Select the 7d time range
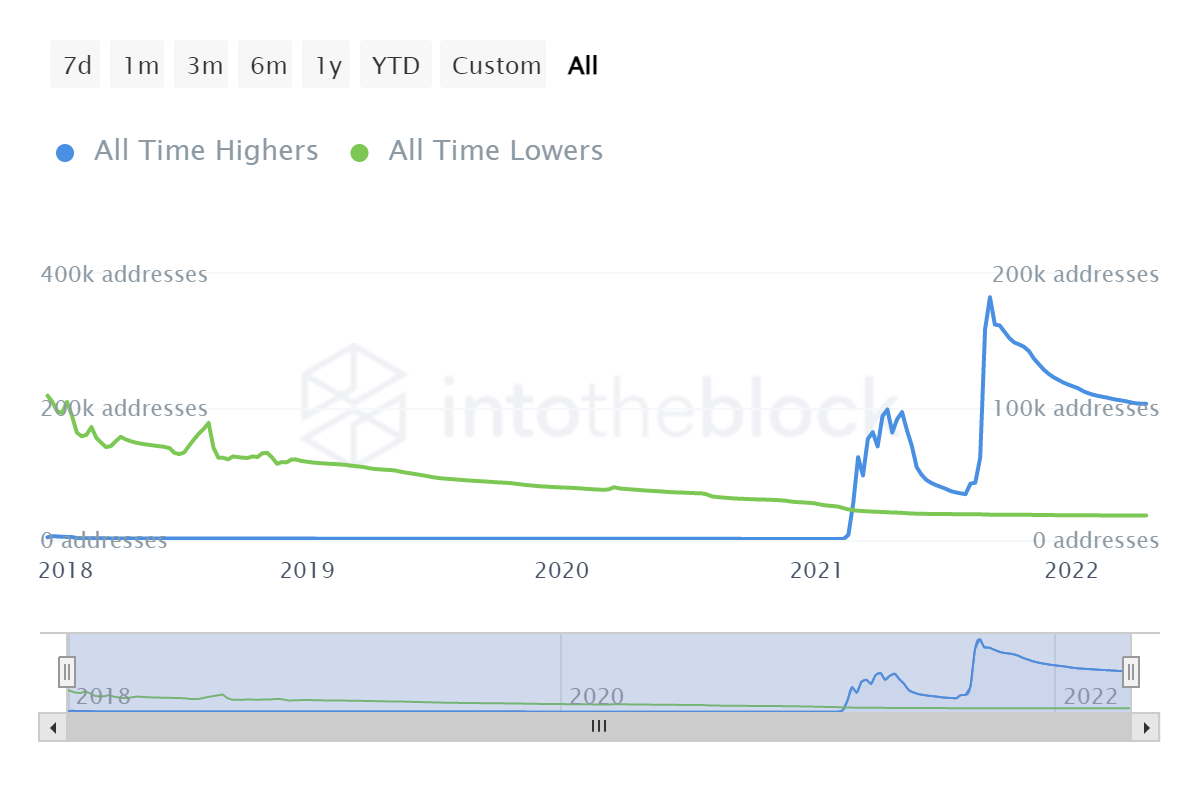Screen dimensions: 1200x800 (x=76, y=66)
